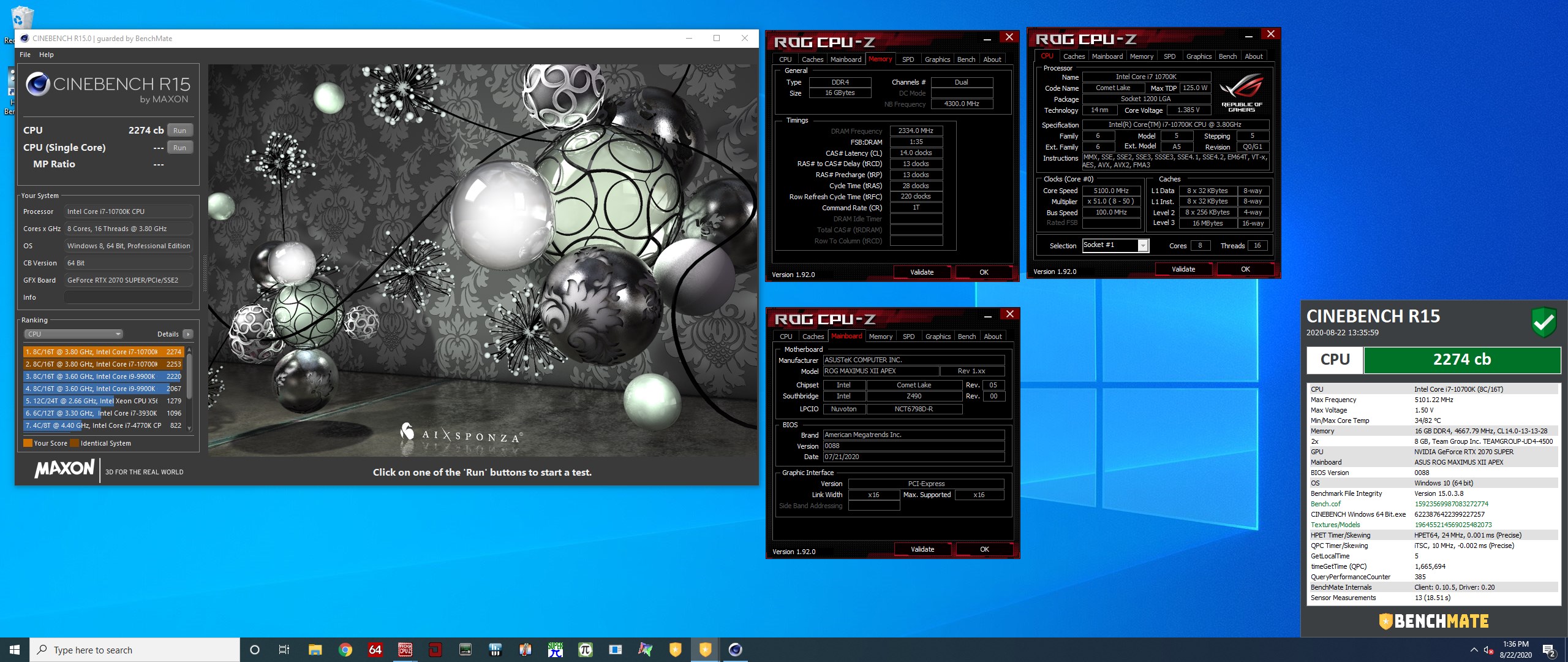Open Caches tab in mainboard CPU-Z window
Viewport: 1568px width, 662px height.
(x=813, y=337)
